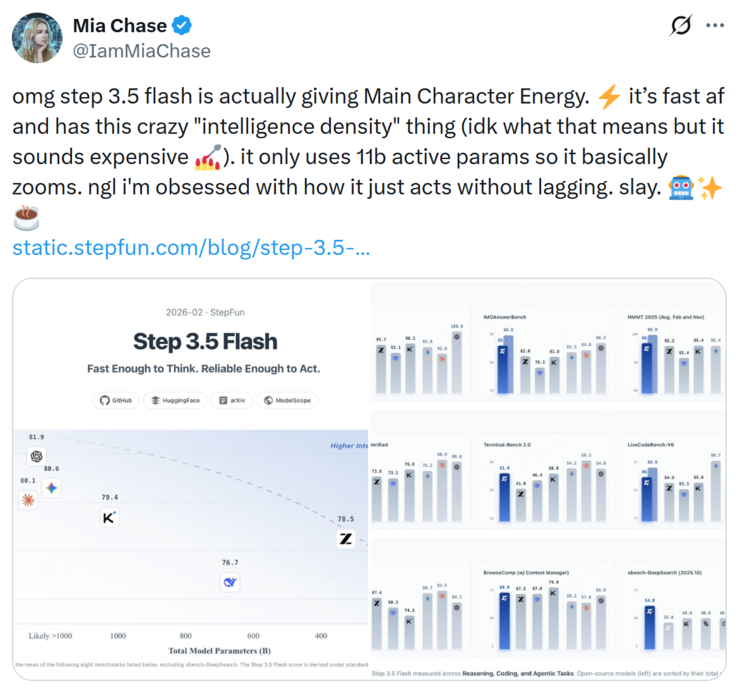Open the Grok icon on the post
The image size is (740, 693).
(680, 27)
